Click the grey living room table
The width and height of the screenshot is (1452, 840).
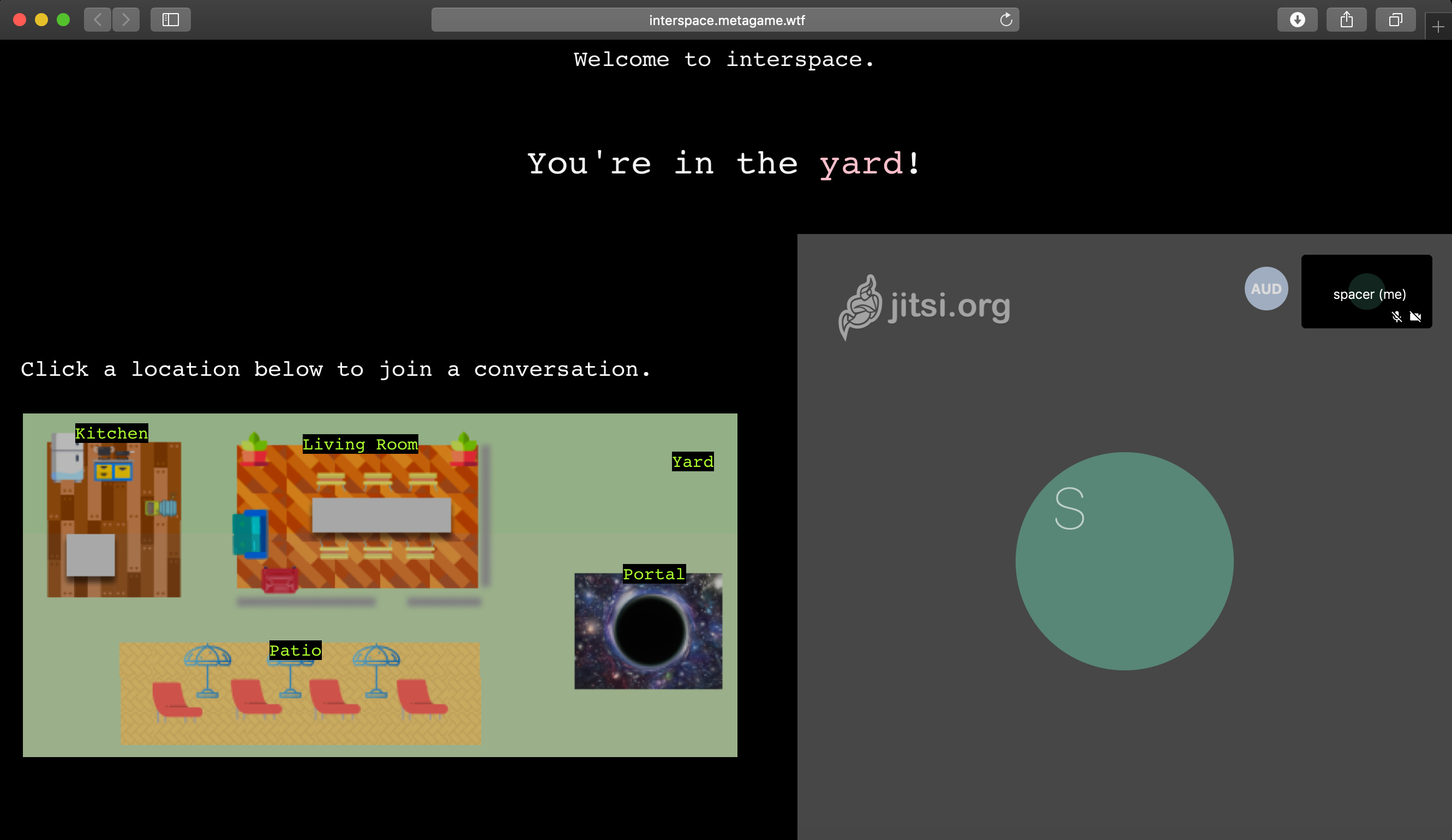(x=381, y=515)
